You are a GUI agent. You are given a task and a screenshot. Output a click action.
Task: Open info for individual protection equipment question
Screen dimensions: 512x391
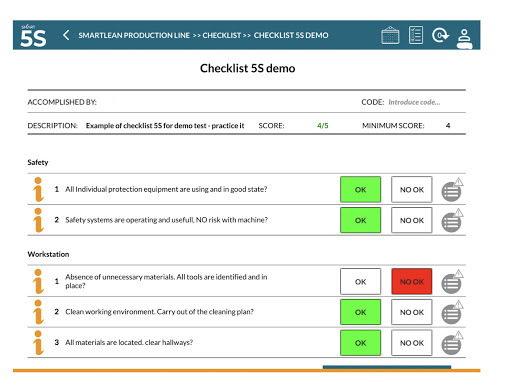pos(38,189)
